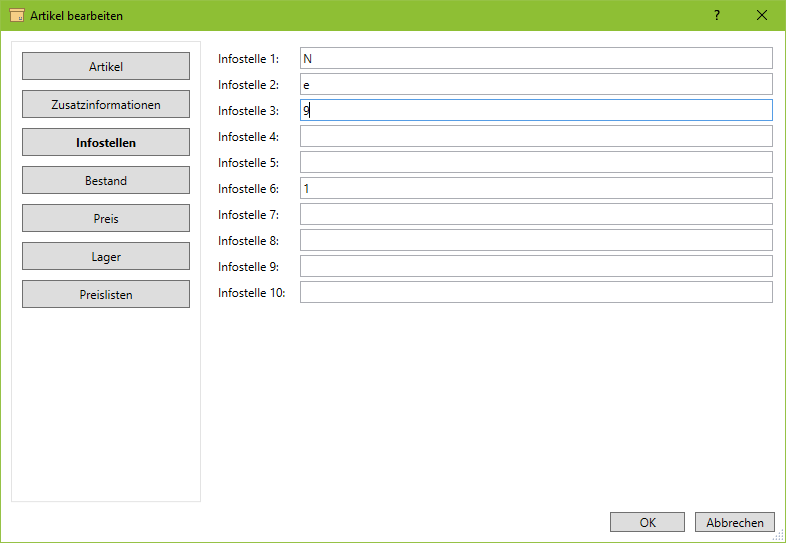The image size is (786, 543).
Task: Focus the Infostelle 8 text box
Action: point(536,240)
